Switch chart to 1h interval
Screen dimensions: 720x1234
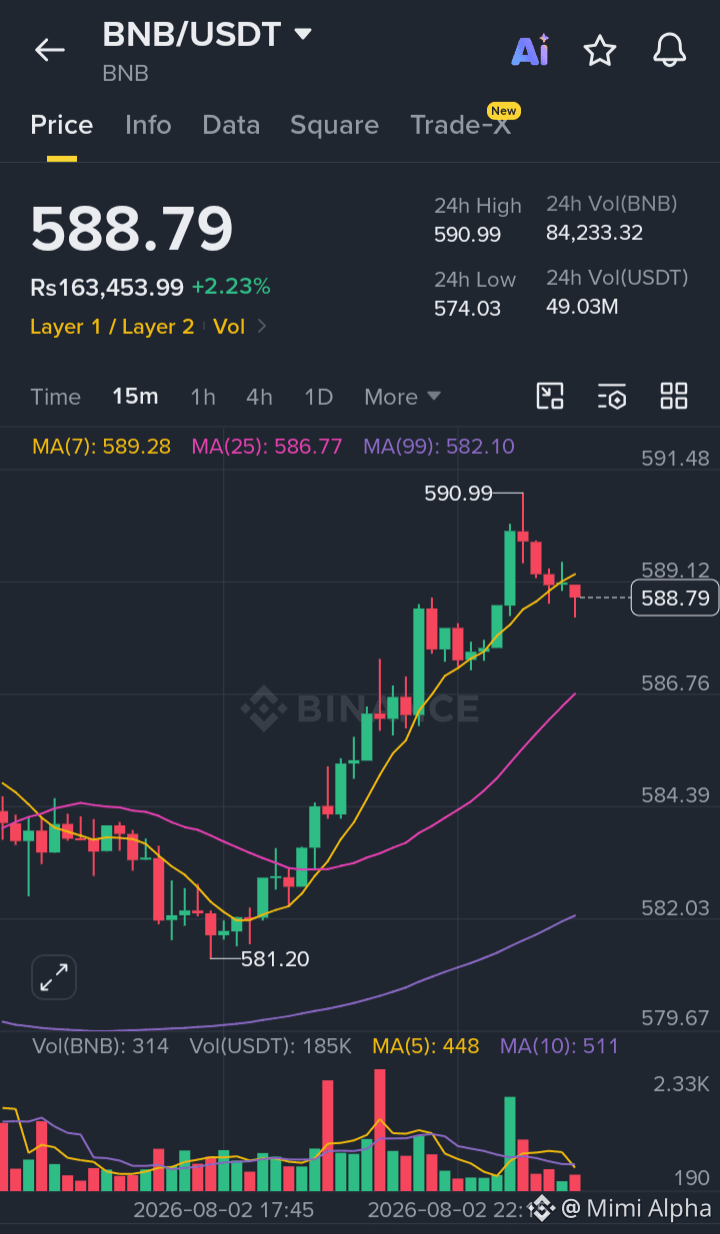[203, 397]
